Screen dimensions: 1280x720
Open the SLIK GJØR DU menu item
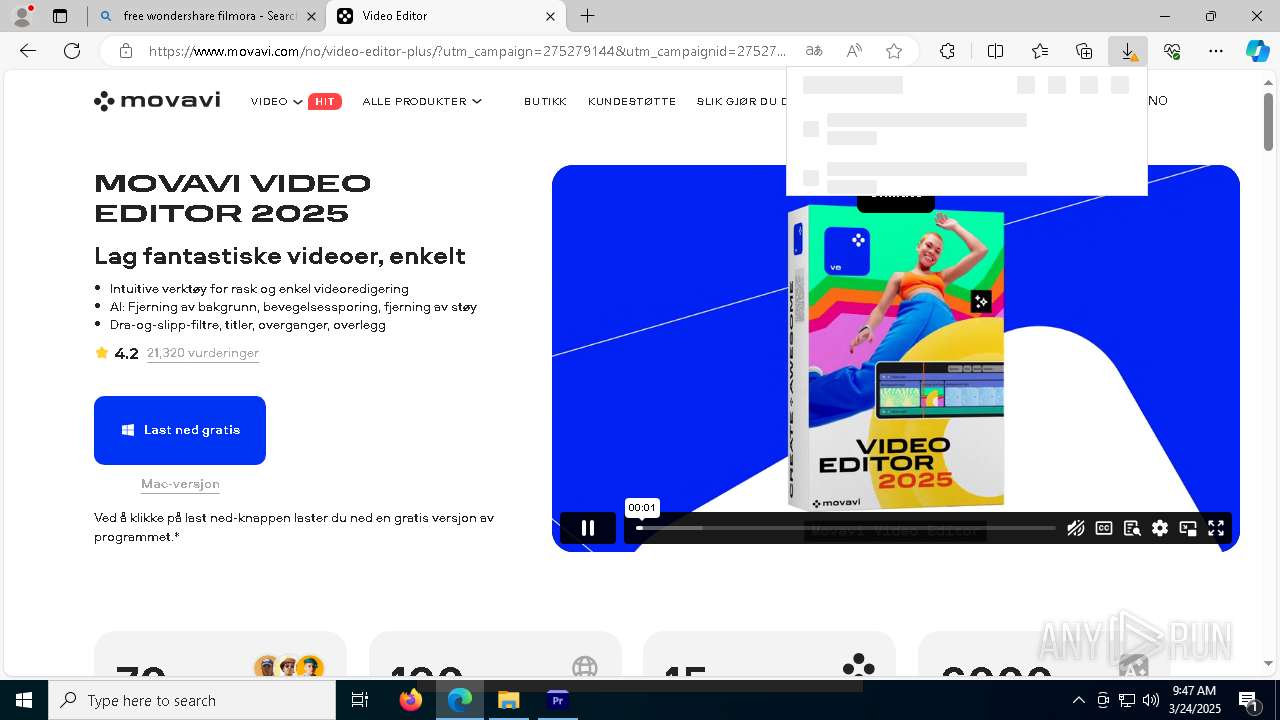[x=742, y=101]
